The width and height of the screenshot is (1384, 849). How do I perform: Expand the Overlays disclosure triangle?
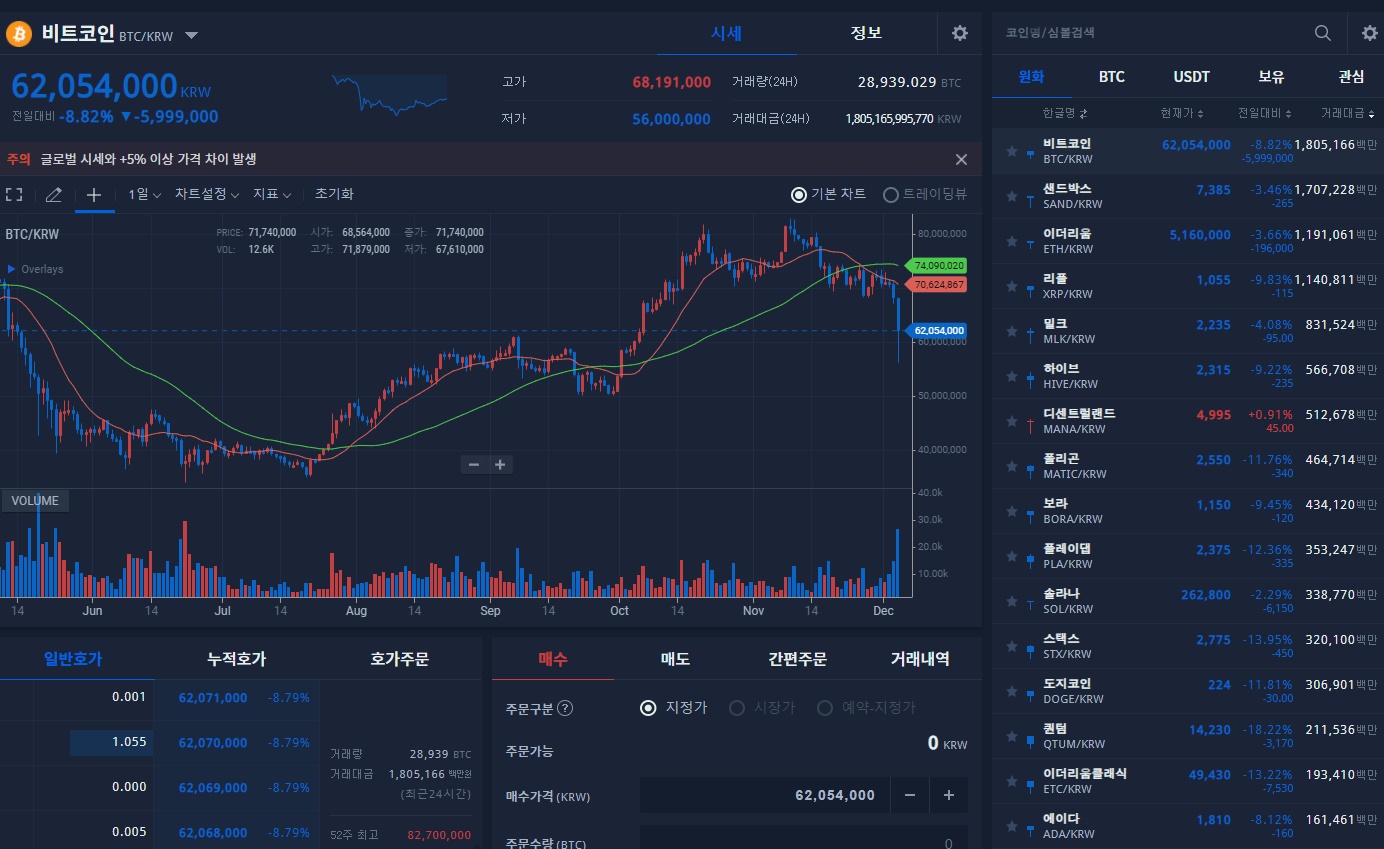11,269
